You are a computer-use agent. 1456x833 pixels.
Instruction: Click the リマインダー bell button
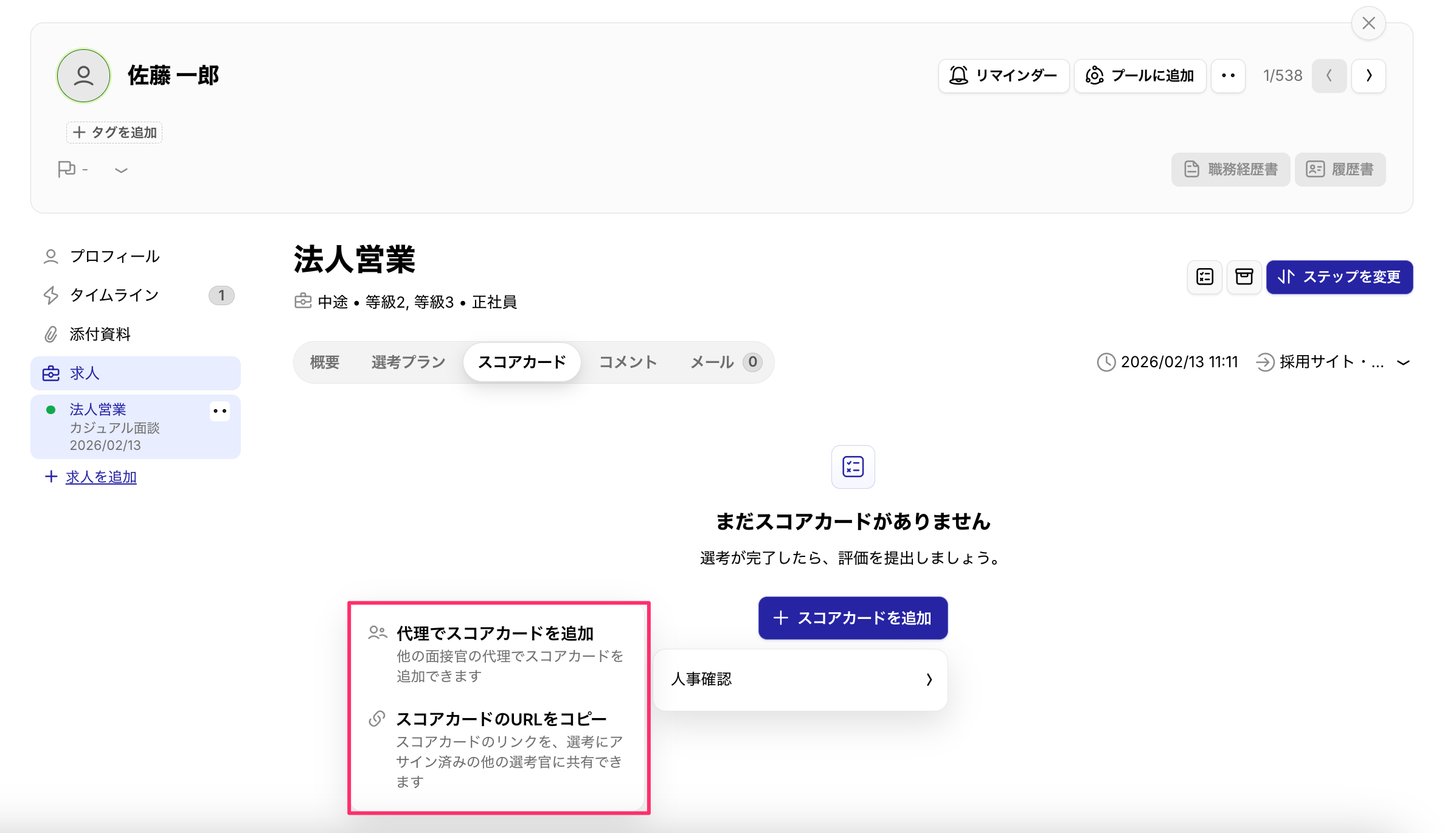tap(1004, 75)
